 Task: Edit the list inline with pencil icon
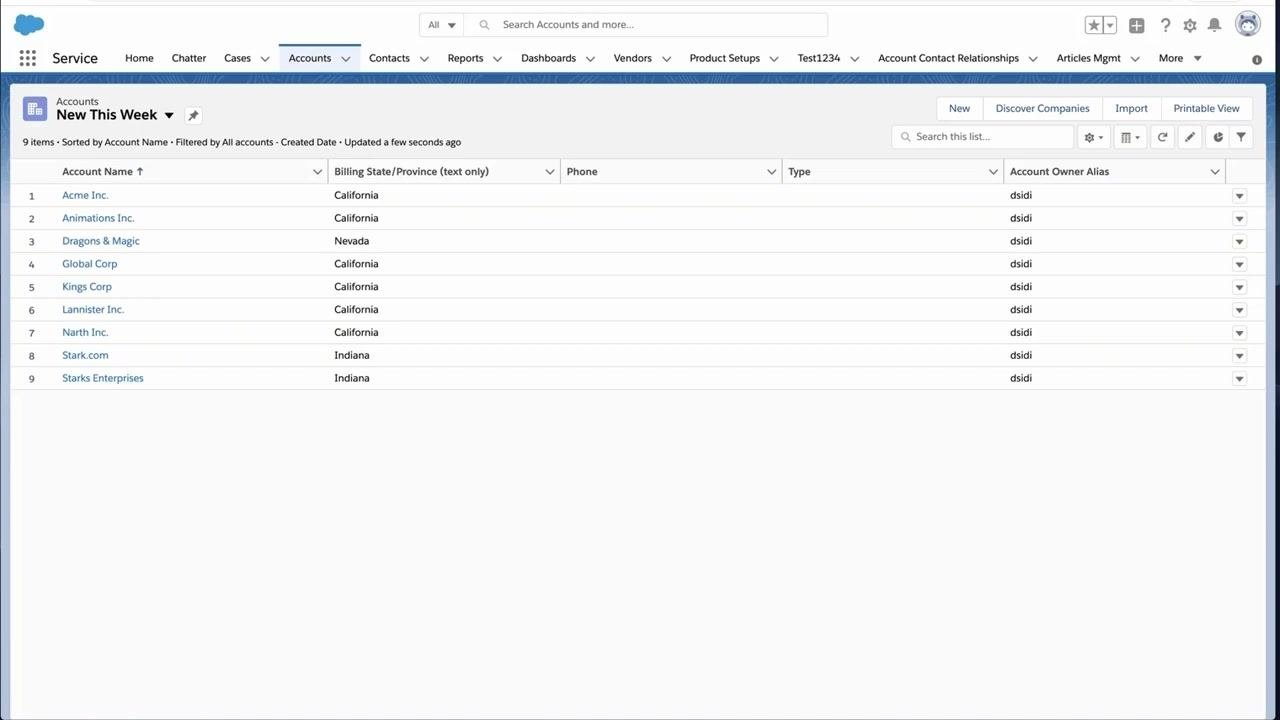pyautogui.click(x=1190, y=137)
